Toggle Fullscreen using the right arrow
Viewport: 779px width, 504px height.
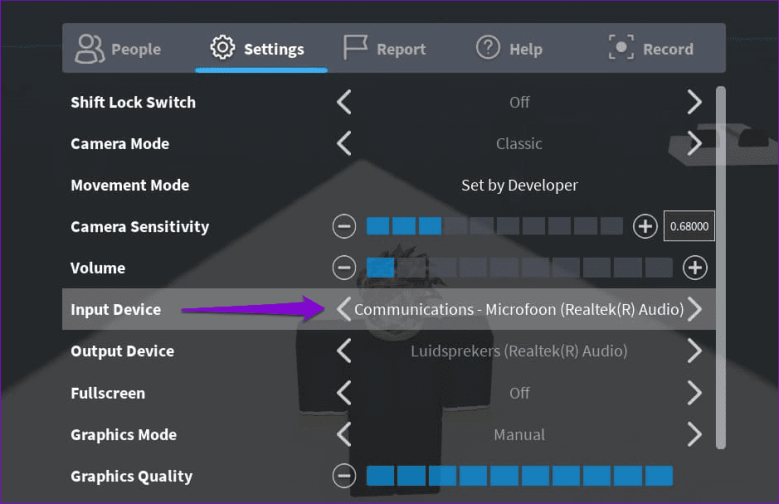(695, 393)
